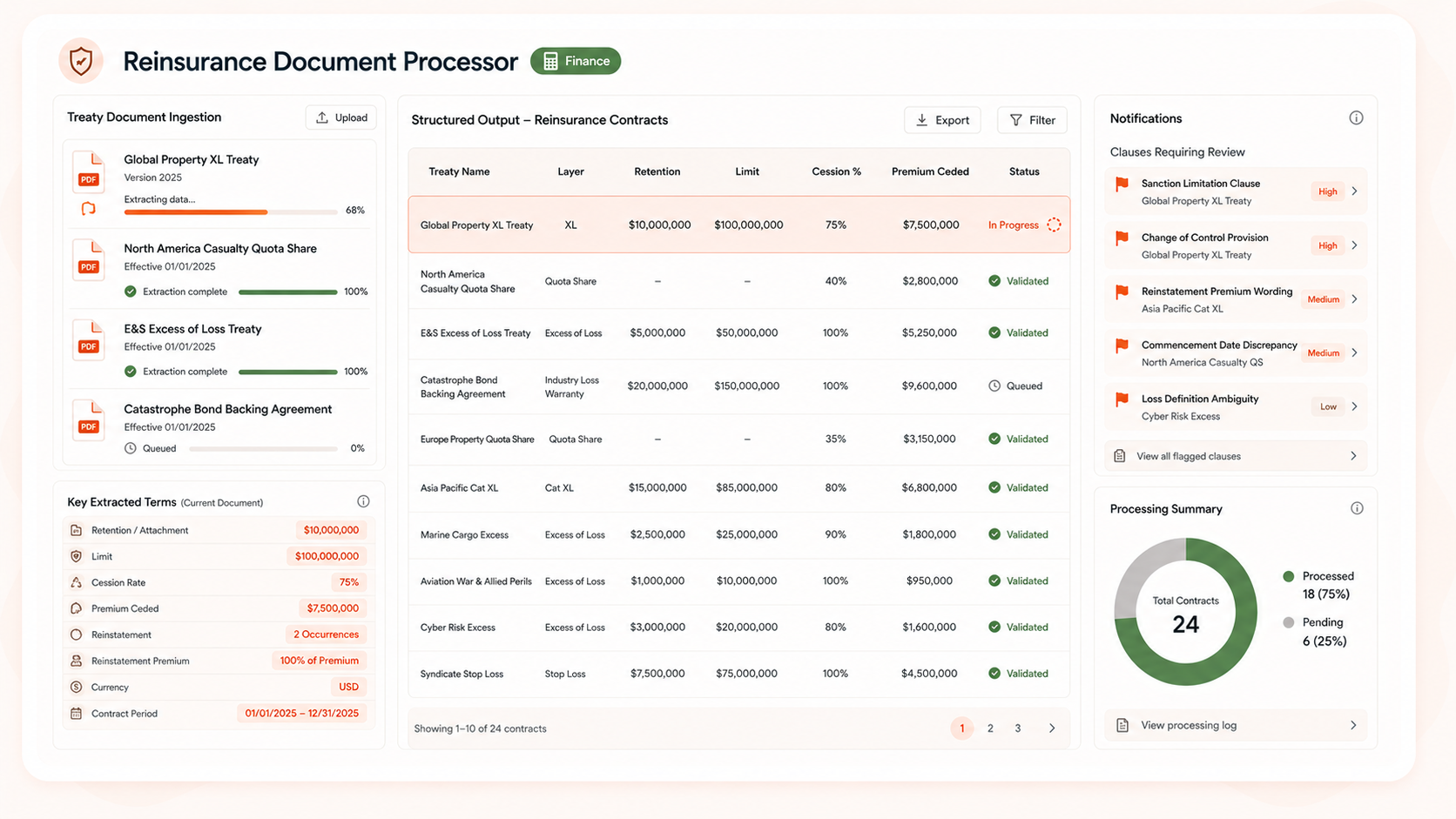Click the processing log document icon
The image size is (1456, 819).
[1122, 725]
